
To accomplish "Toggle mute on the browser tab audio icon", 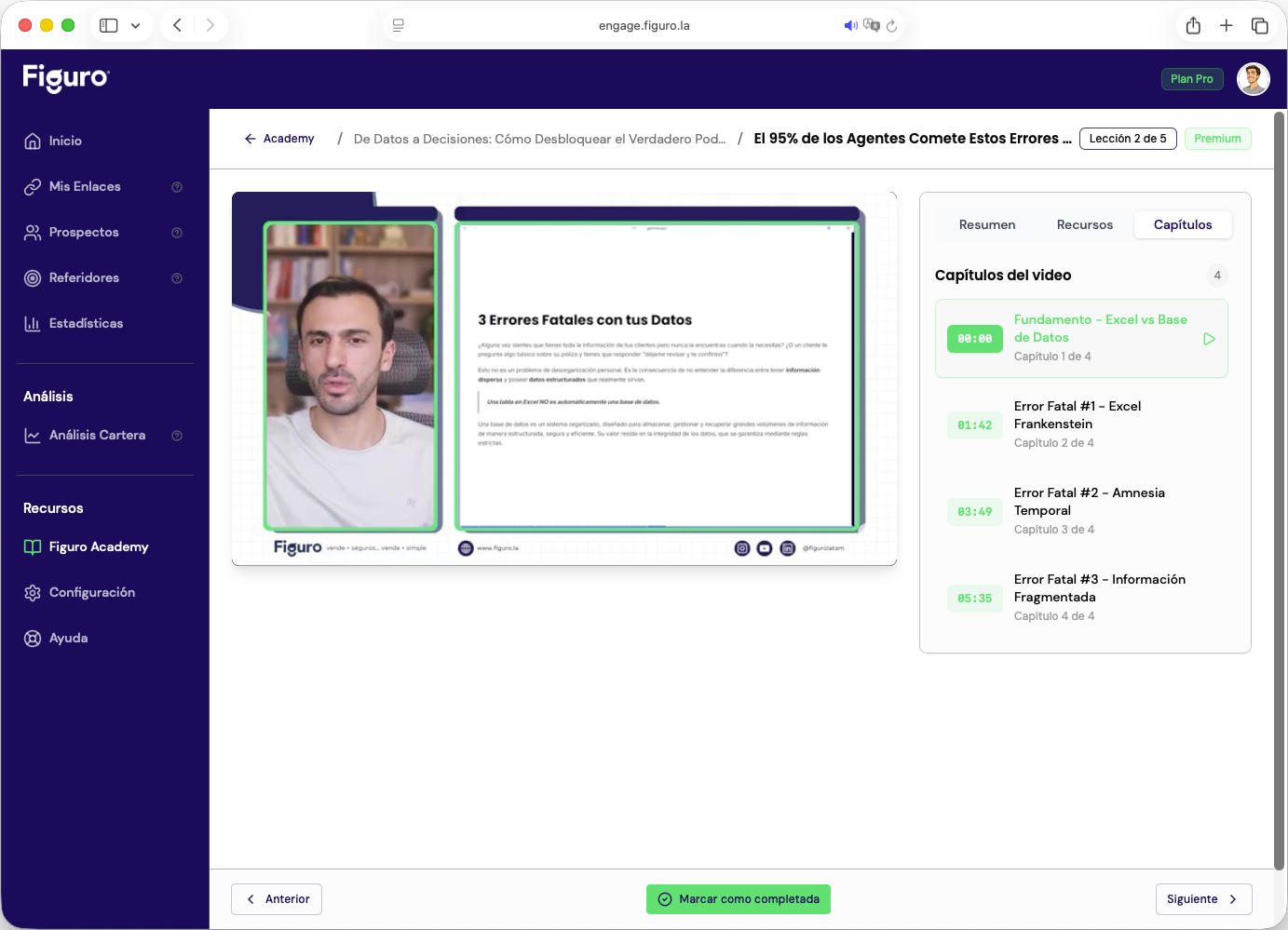I will (850, 25).
